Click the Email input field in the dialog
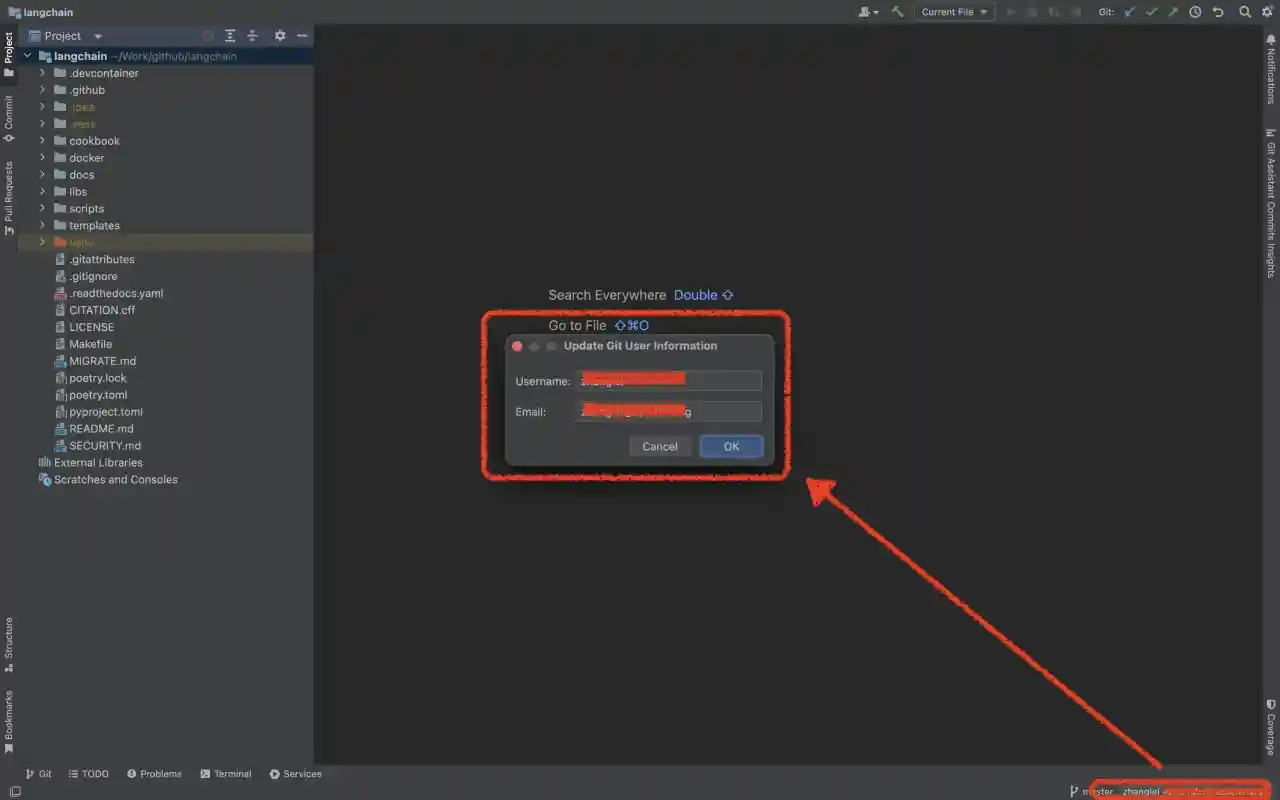The image size is (1280, 800). (x=668, y=411)
